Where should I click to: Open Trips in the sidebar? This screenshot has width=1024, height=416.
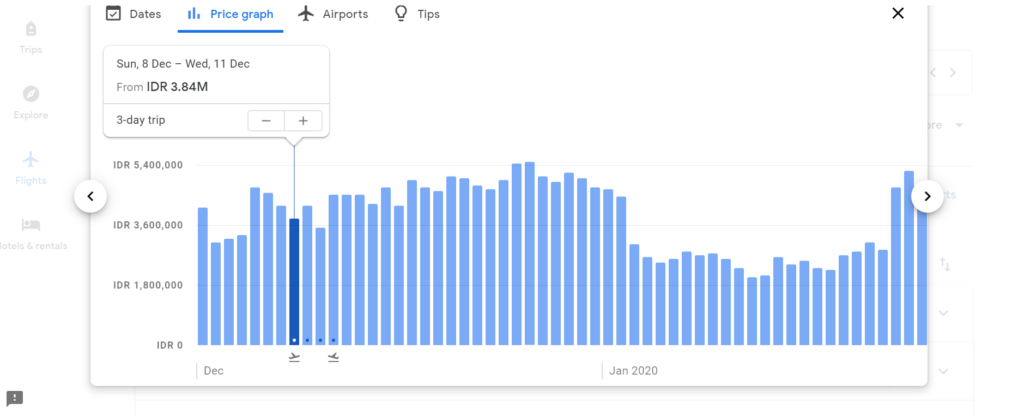click(x=31, y=37)
